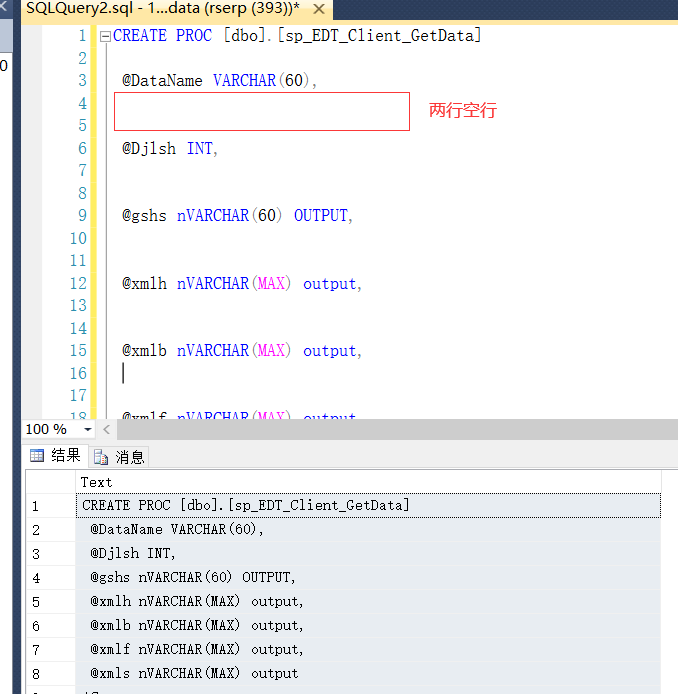This screenshot has width=678, height=694.
Task: Select result cell @xmlh nVARCHAR(MAX) output,
Action: pos(368,601)
